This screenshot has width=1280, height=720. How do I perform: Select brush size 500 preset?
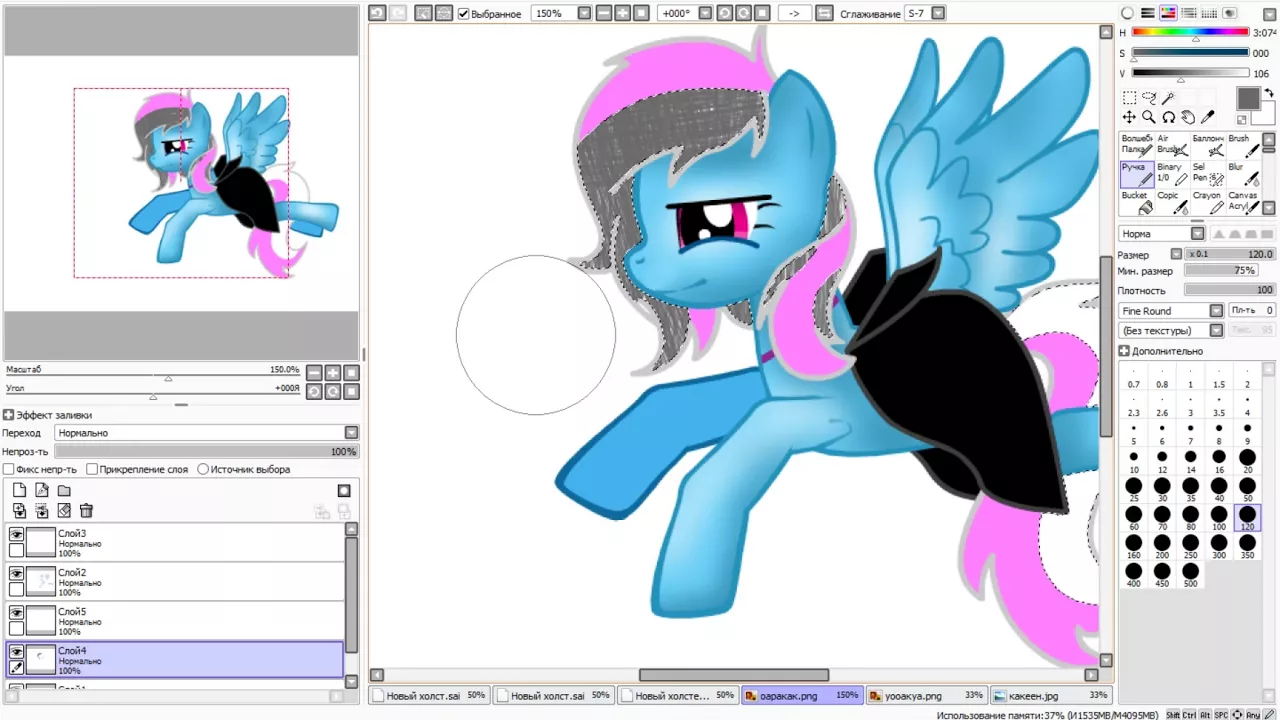coord(1190,575)
